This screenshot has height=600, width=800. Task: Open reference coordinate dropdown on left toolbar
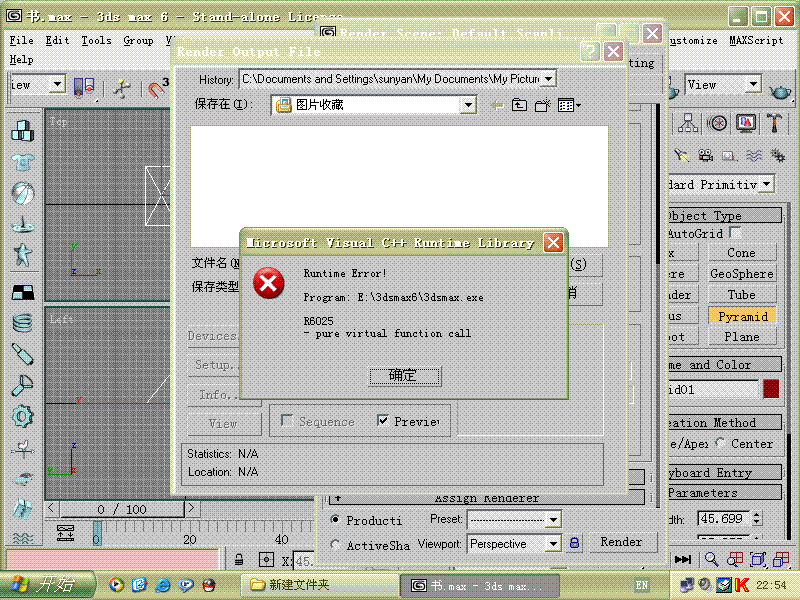pyautogui.click(x=58, y=84)
